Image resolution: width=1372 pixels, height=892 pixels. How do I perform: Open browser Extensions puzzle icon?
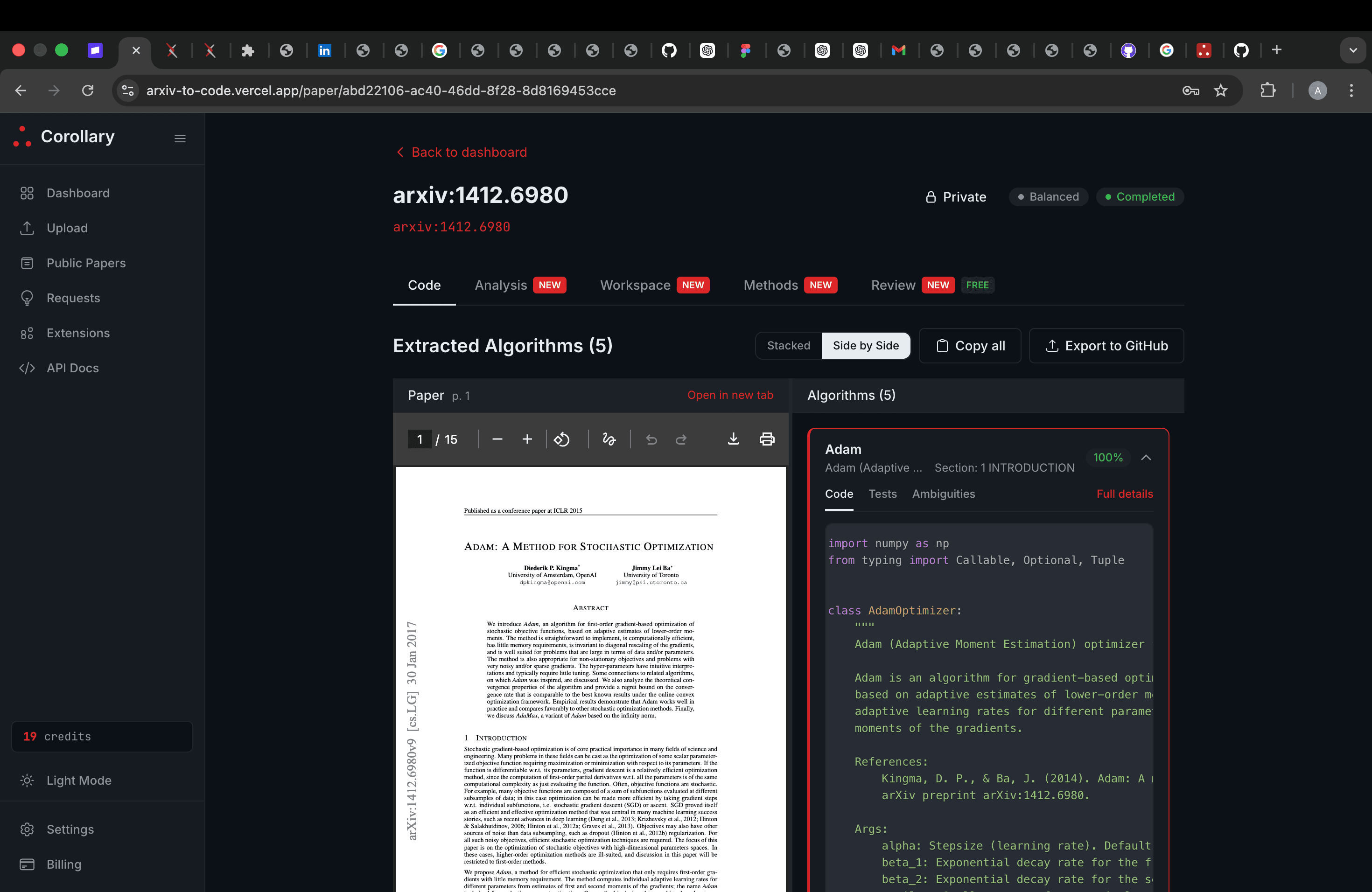(1267, 91)
